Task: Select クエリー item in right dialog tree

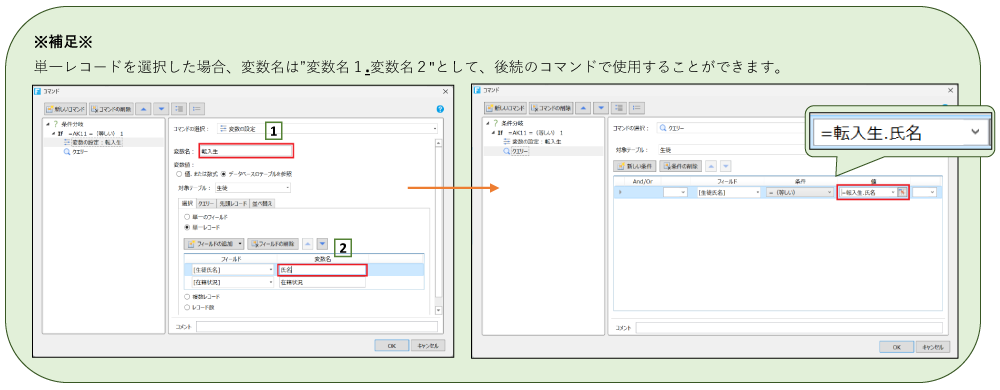Action: [516, 151]
